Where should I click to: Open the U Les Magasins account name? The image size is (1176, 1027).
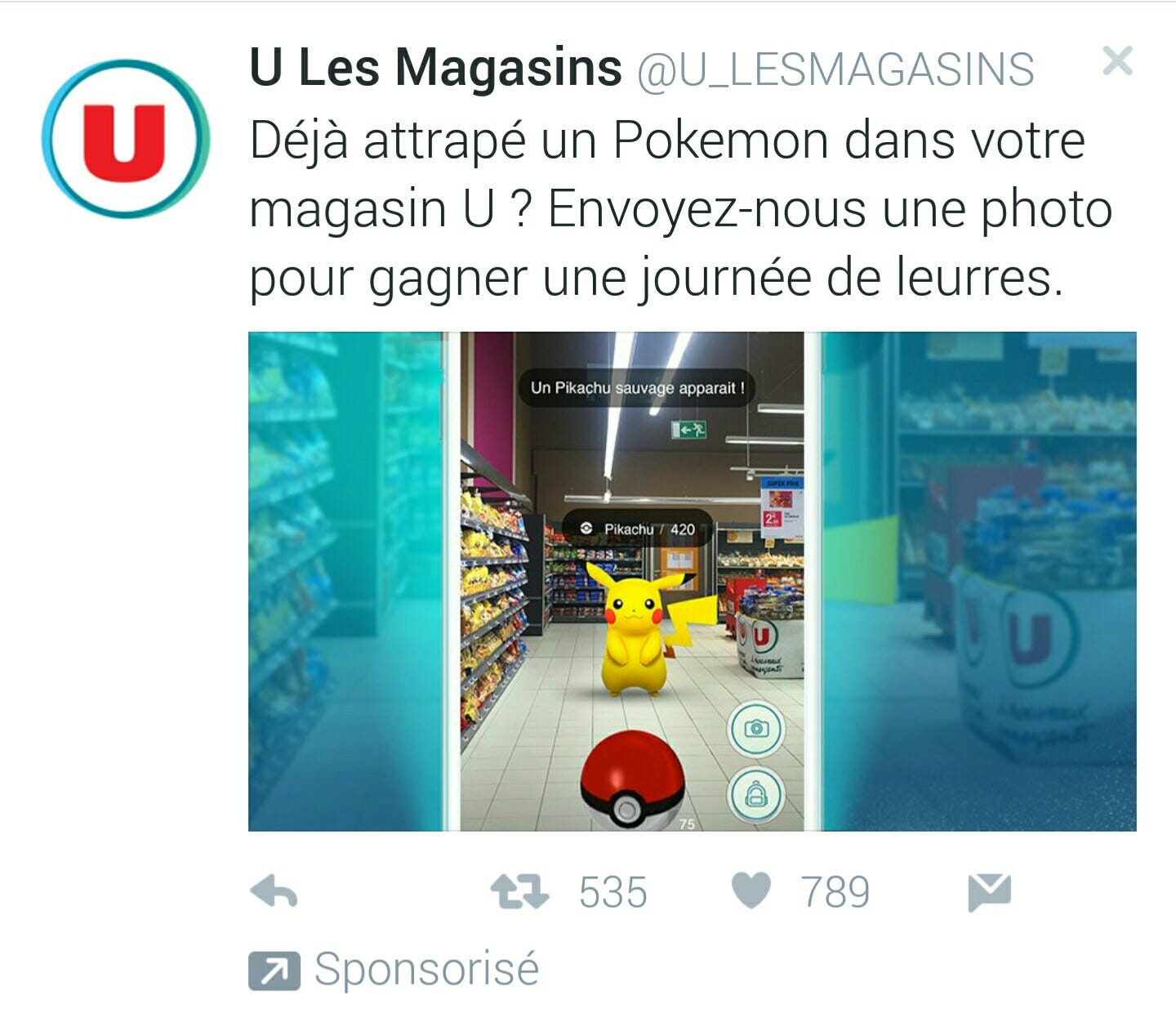tap(435, 67)
